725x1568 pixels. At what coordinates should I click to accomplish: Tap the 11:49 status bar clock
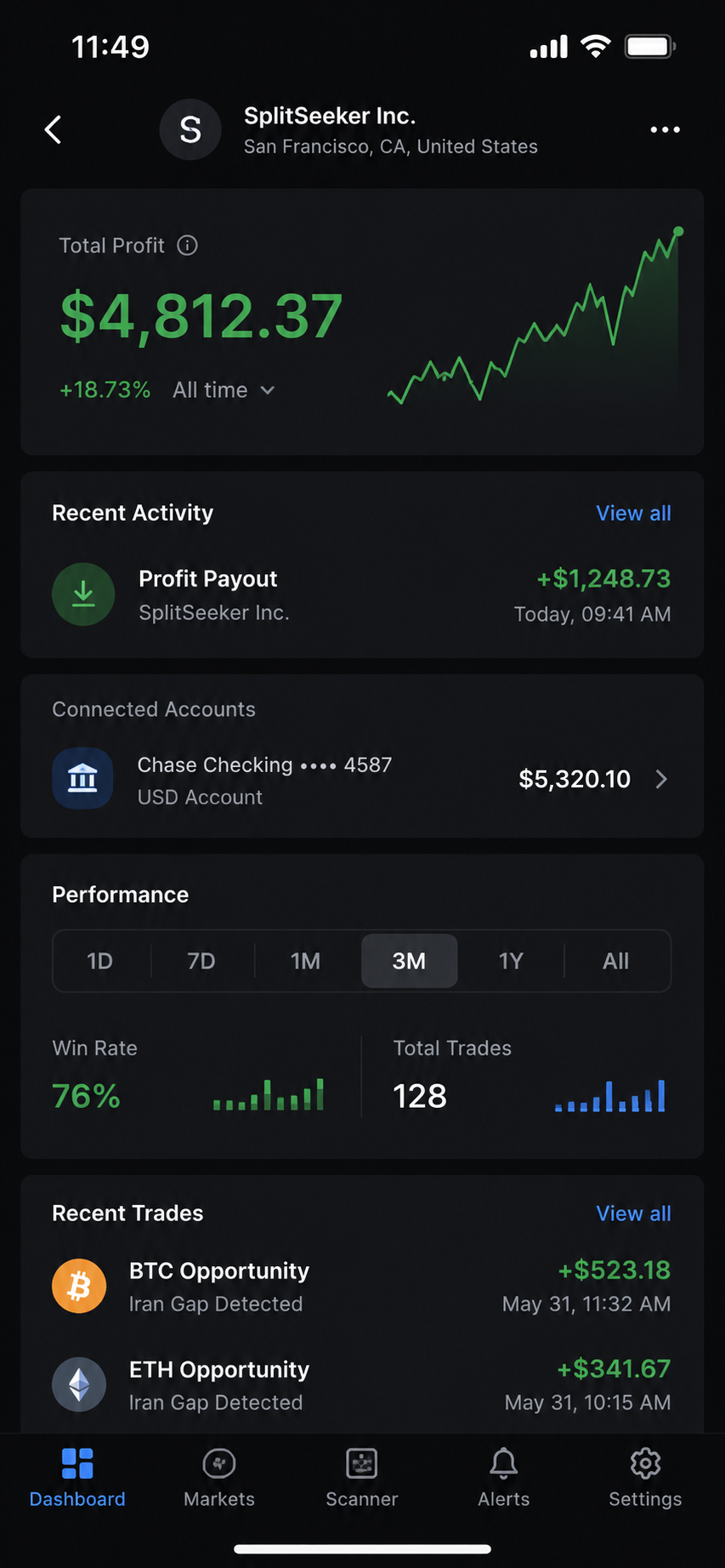110,47
